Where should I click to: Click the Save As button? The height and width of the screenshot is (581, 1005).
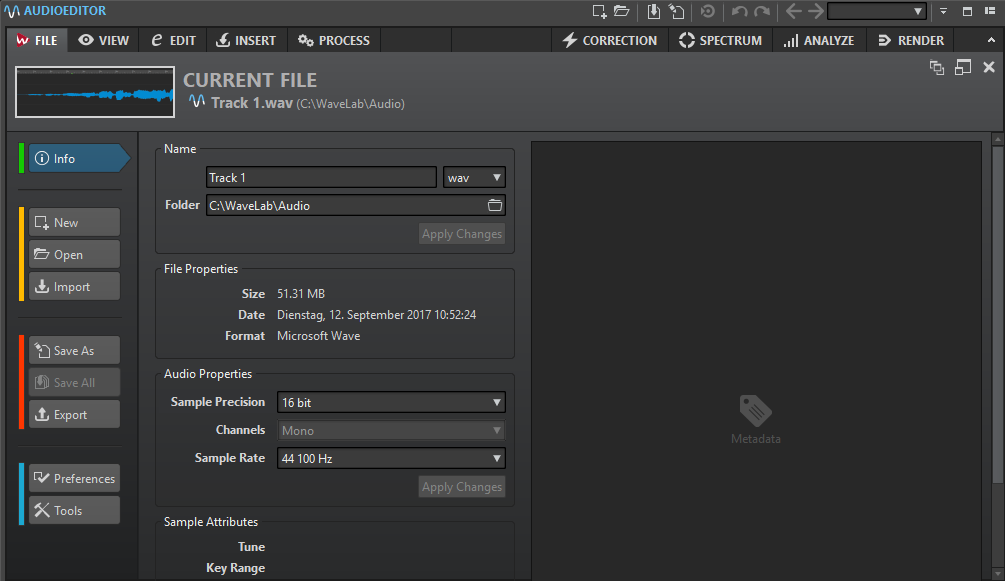pyautogui.click(x=74, y=351)
